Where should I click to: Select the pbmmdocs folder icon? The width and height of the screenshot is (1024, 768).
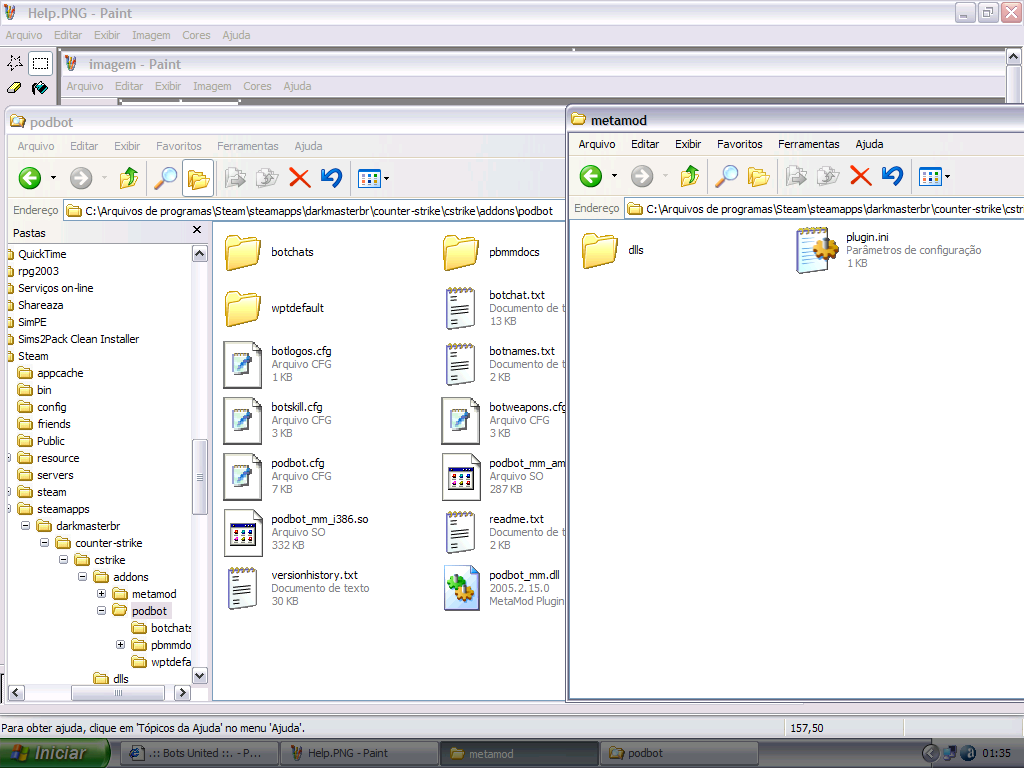click(460, 253)
